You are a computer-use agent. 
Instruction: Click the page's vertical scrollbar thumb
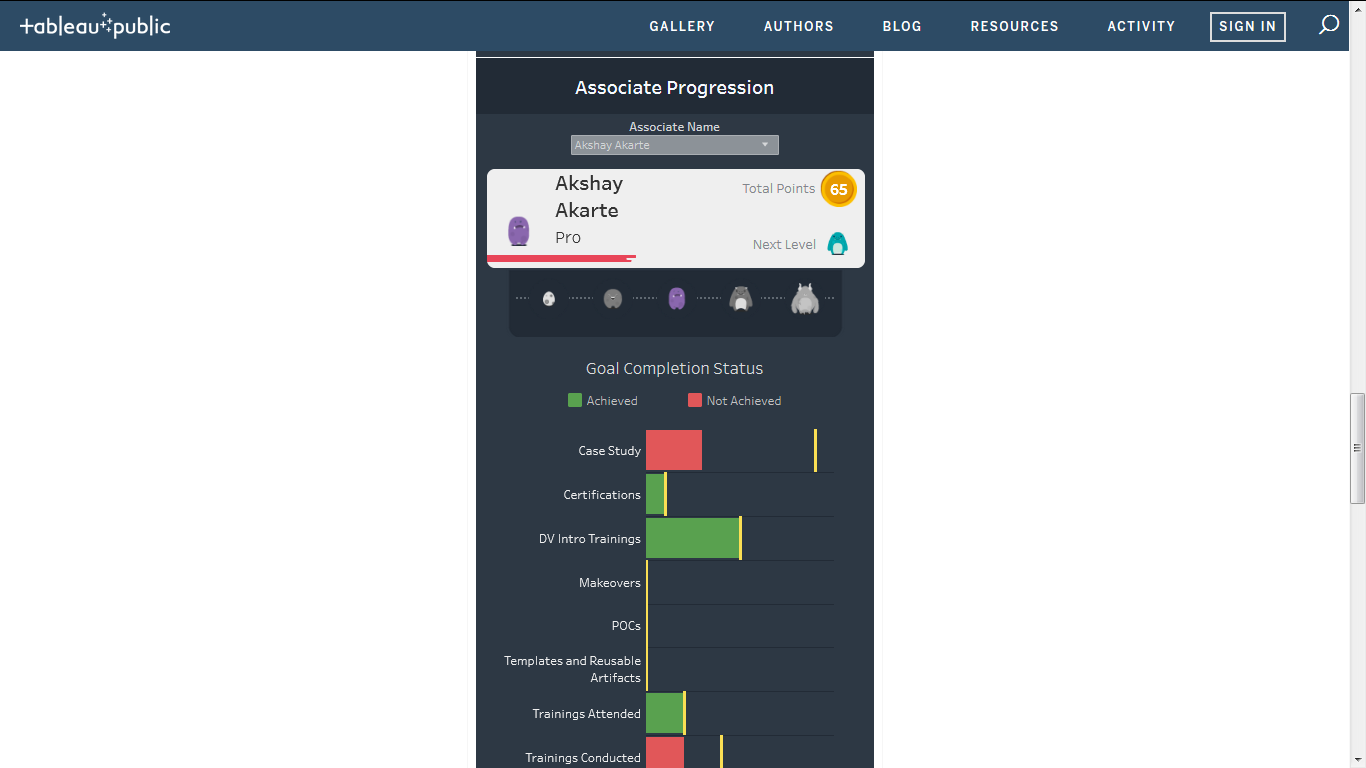[x=1357, y=448]
